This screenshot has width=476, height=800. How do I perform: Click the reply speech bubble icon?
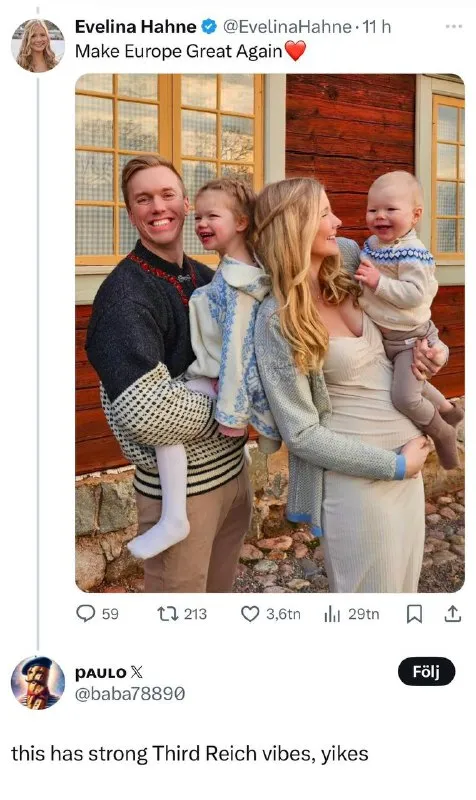pyautogui.click(x=85, y=613)
